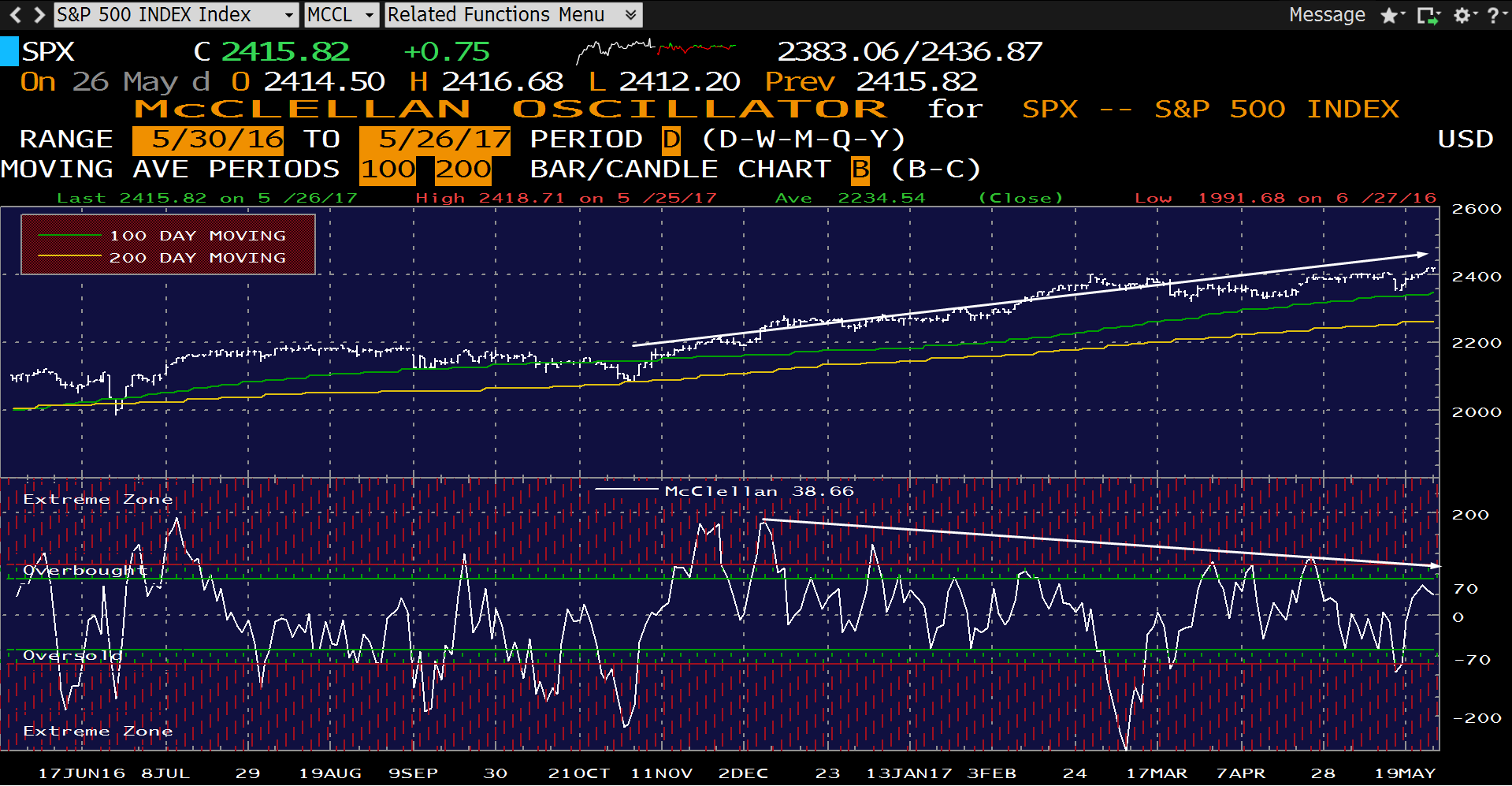Click the back navigation arrow
Screen dimensions: 1512x786
(x=15, y=14)
